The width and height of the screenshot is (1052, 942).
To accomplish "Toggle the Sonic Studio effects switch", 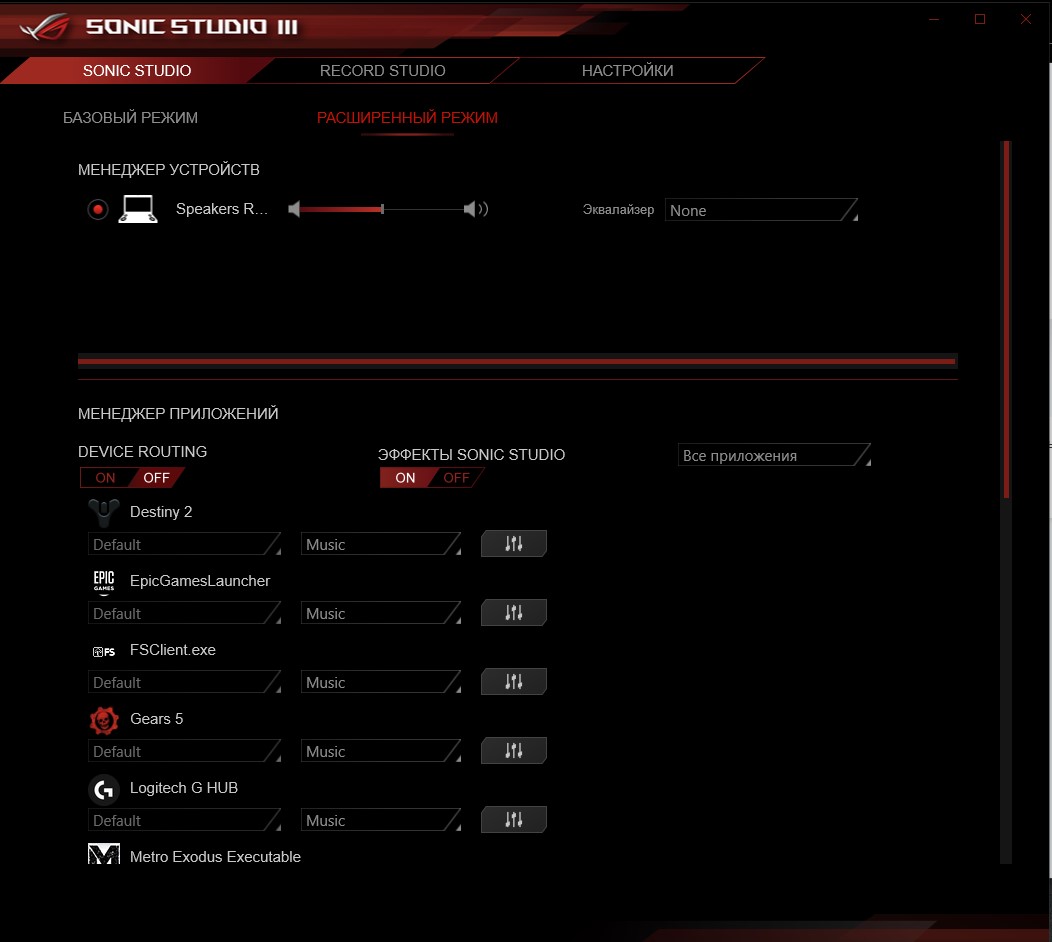I will pyautogui.click(x=431, y=477).
